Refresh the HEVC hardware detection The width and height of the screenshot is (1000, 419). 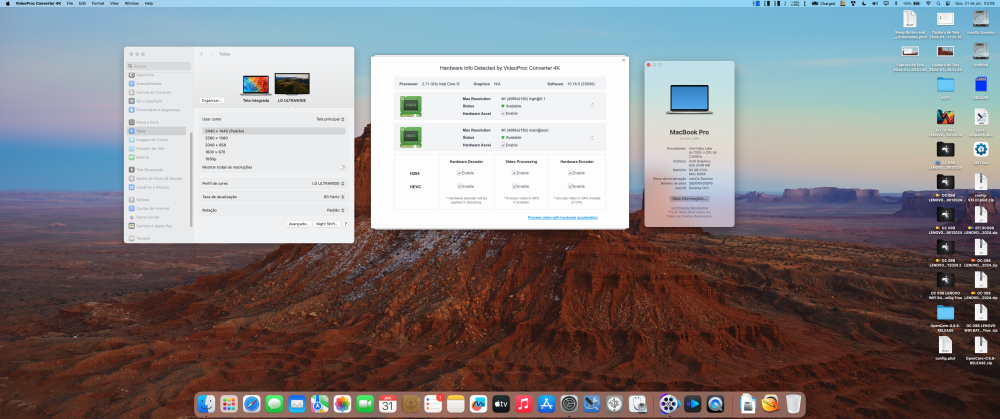592,137
